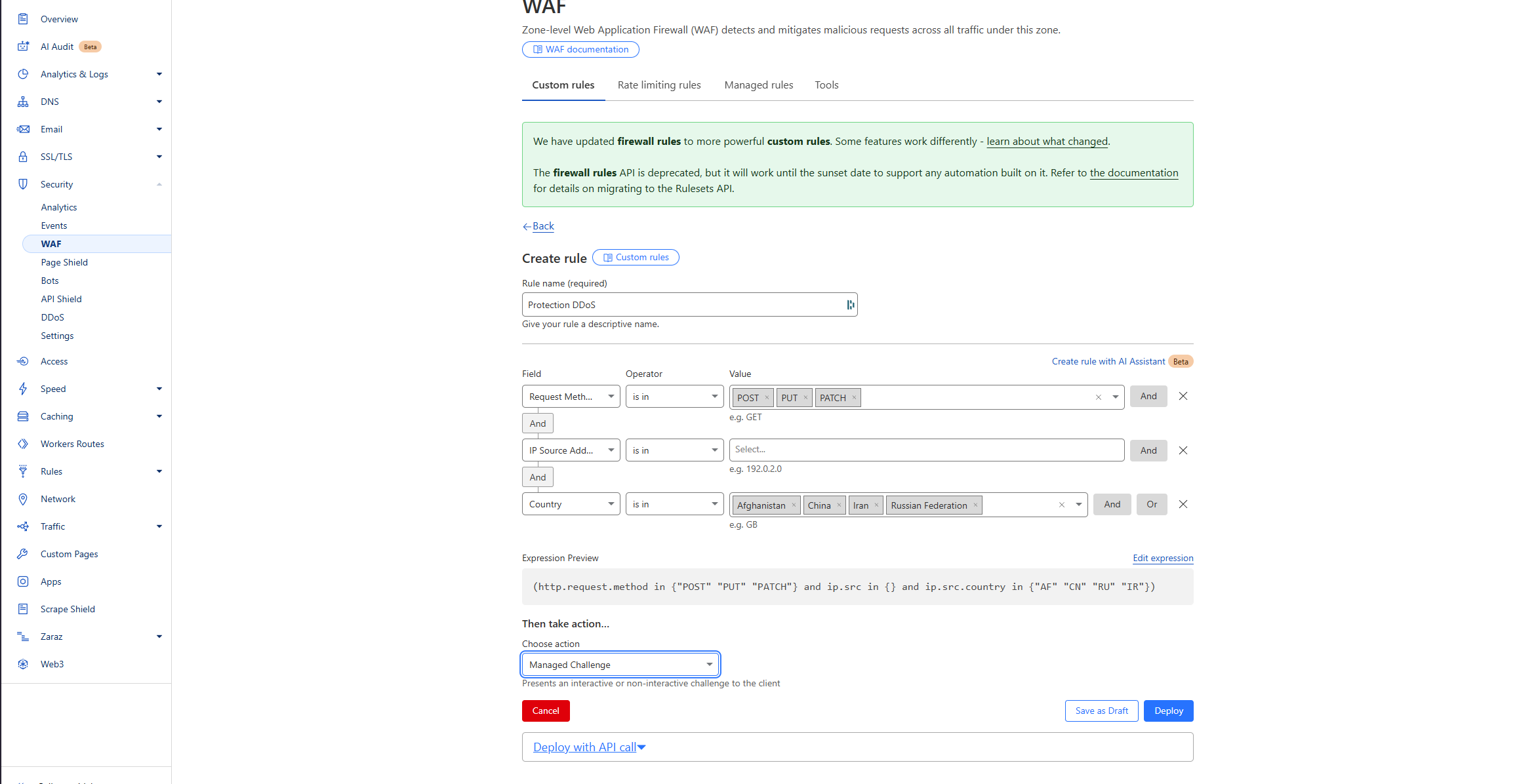
Task: Click the SSL/TLS lock icon
Action: pyautogui.click(x=23, y=157)
